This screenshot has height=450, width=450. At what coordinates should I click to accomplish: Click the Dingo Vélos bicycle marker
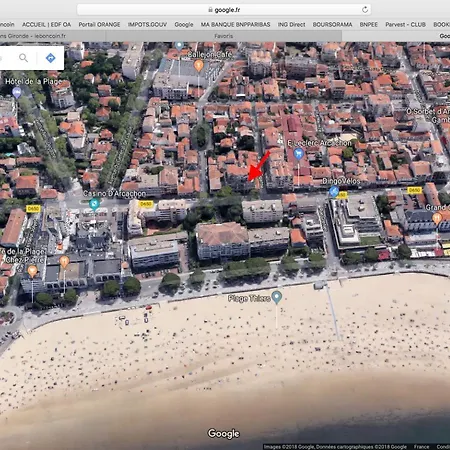point(334,192)
